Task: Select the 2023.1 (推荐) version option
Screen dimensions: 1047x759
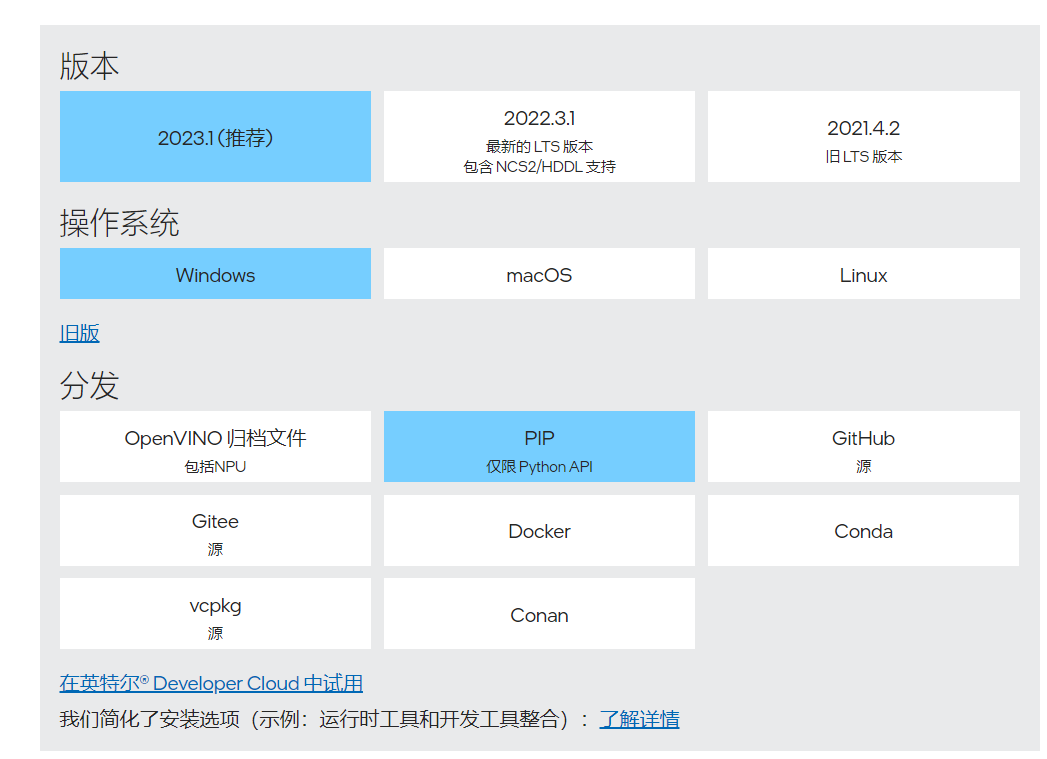Action: [215, 136]
